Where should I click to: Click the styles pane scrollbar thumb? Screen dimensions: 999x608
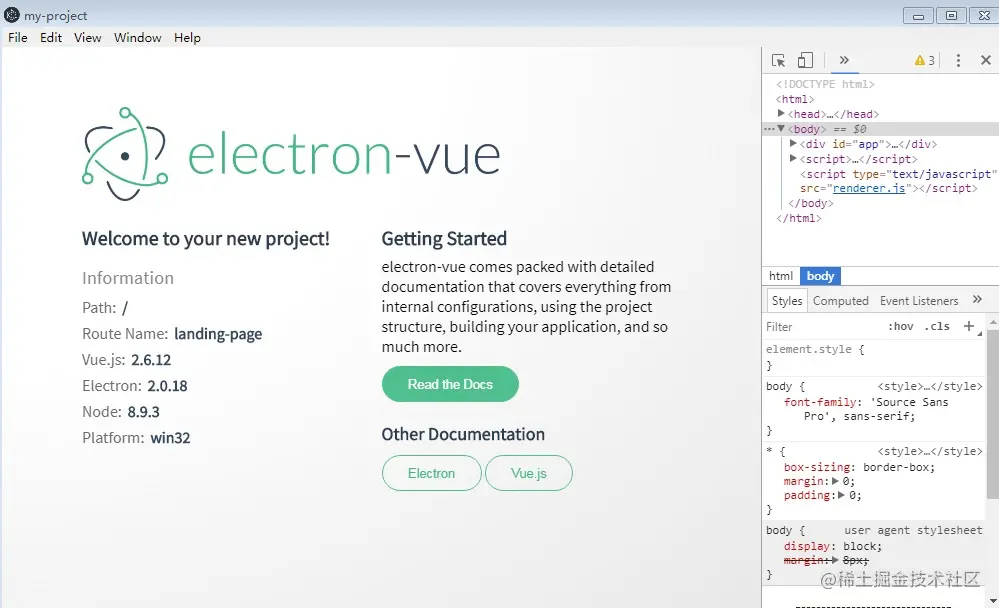tap(993, 414)
